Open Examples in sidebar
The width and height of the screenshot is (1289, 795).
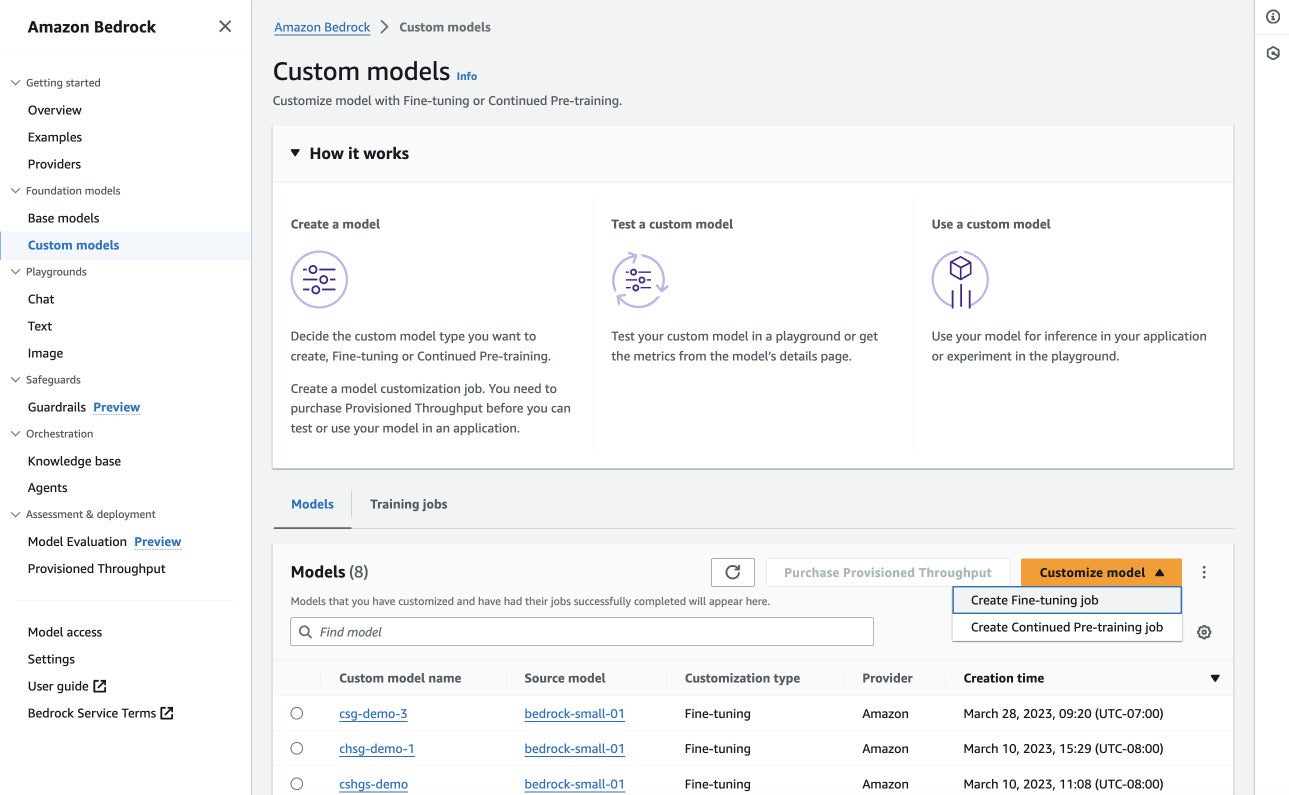55,137
